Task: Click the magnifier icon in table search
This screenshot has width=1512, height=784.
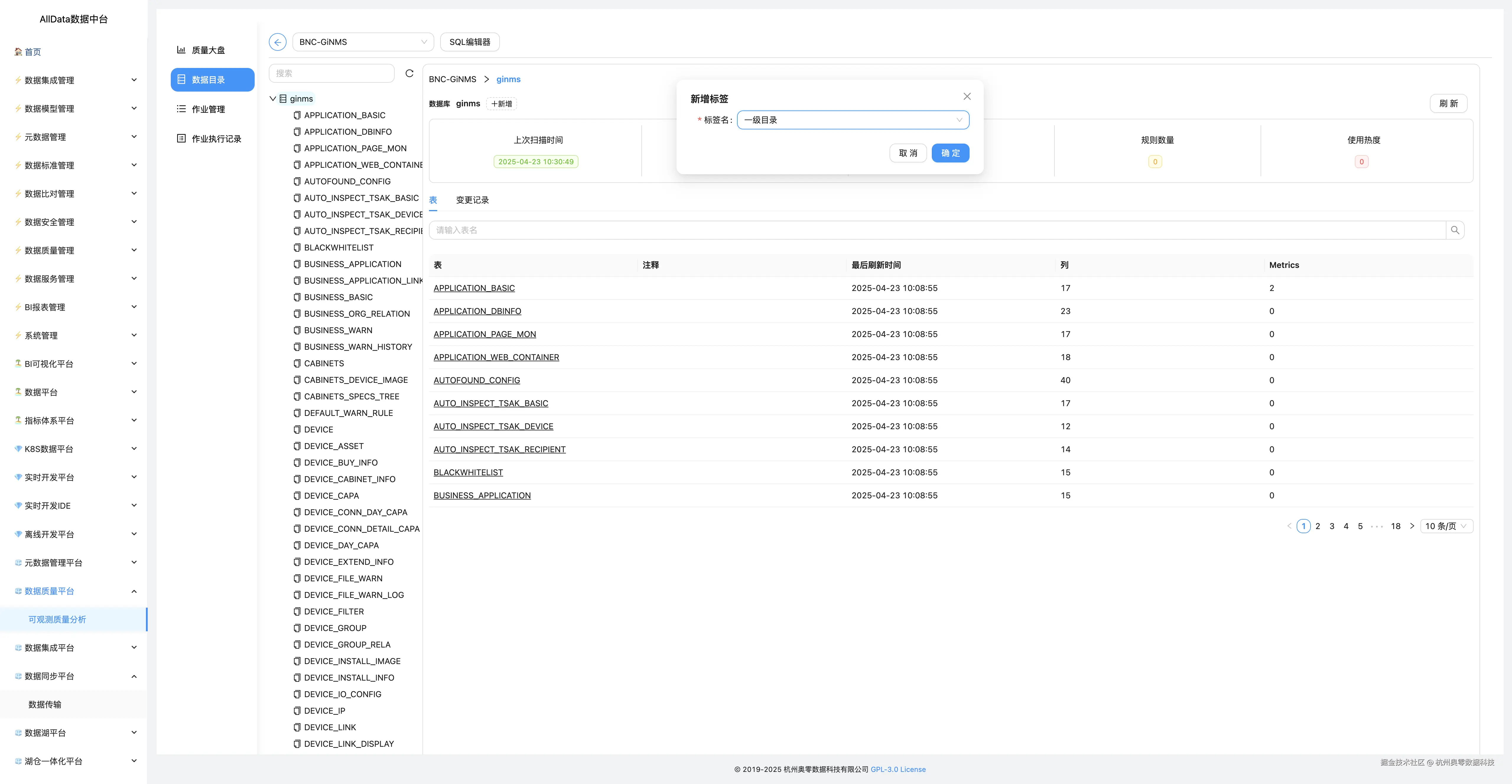Action: click(1454, 230)
